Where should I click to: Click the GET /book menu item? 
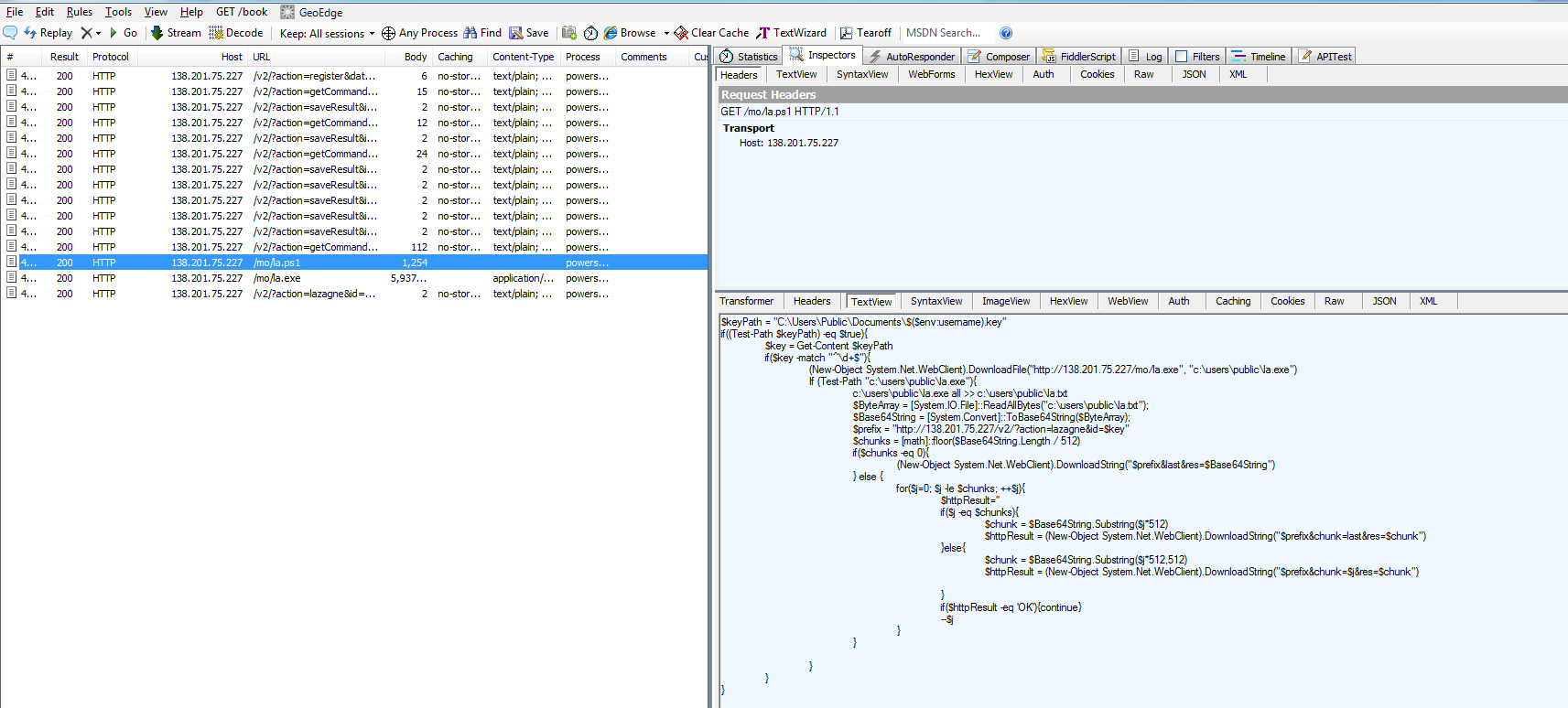click(x=242, y=12)
